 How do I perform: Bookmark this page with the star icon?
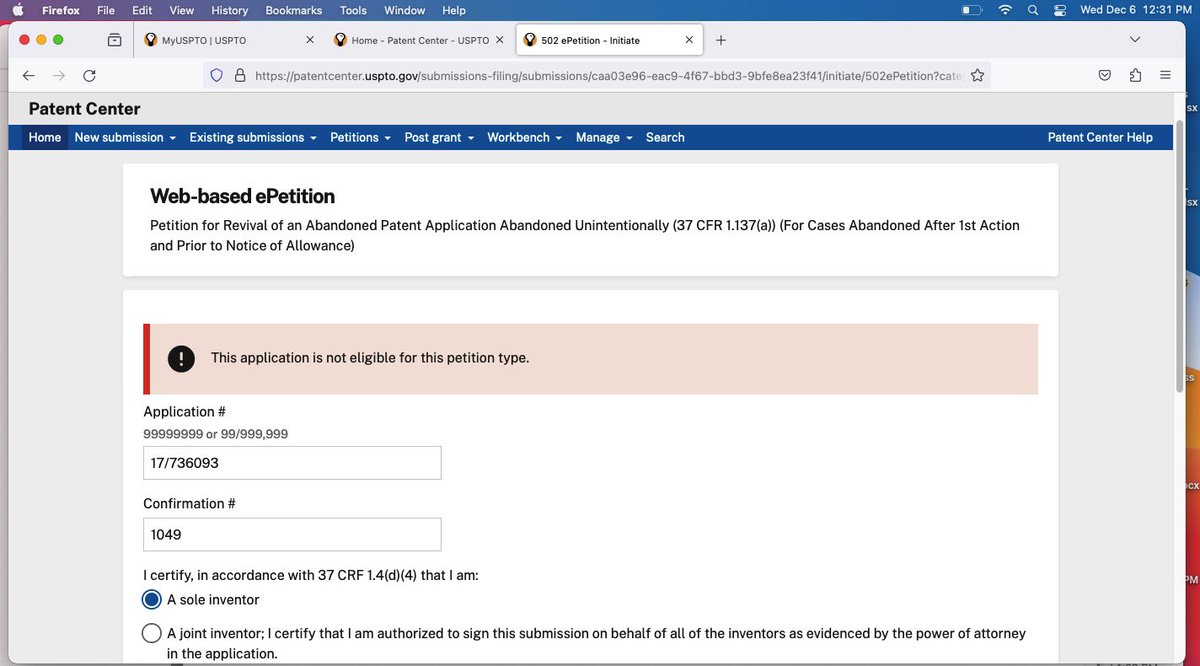click(977, 75)
